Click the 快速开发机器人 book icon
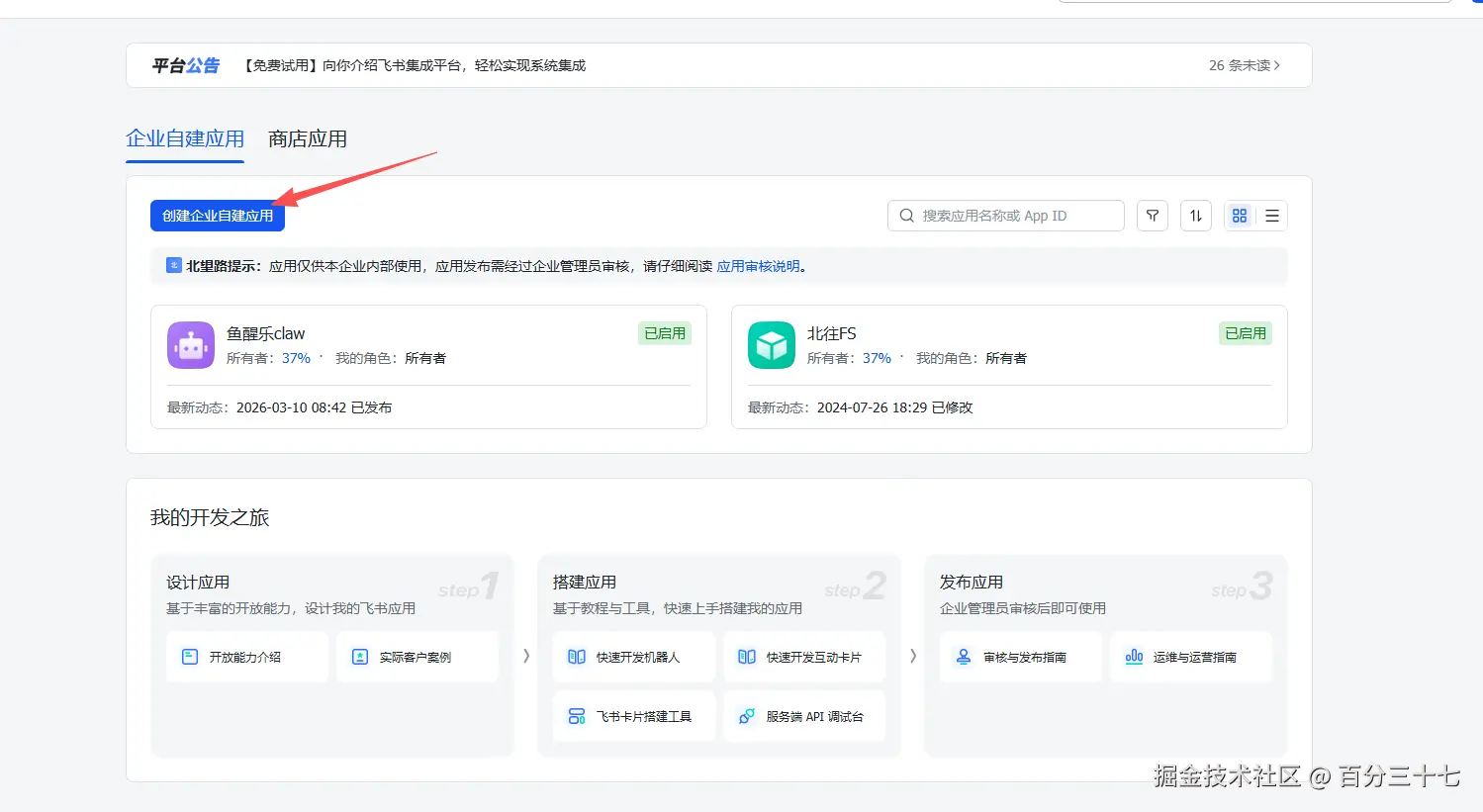Screen dimensions: 1483x812 click(x=577, y=657)
